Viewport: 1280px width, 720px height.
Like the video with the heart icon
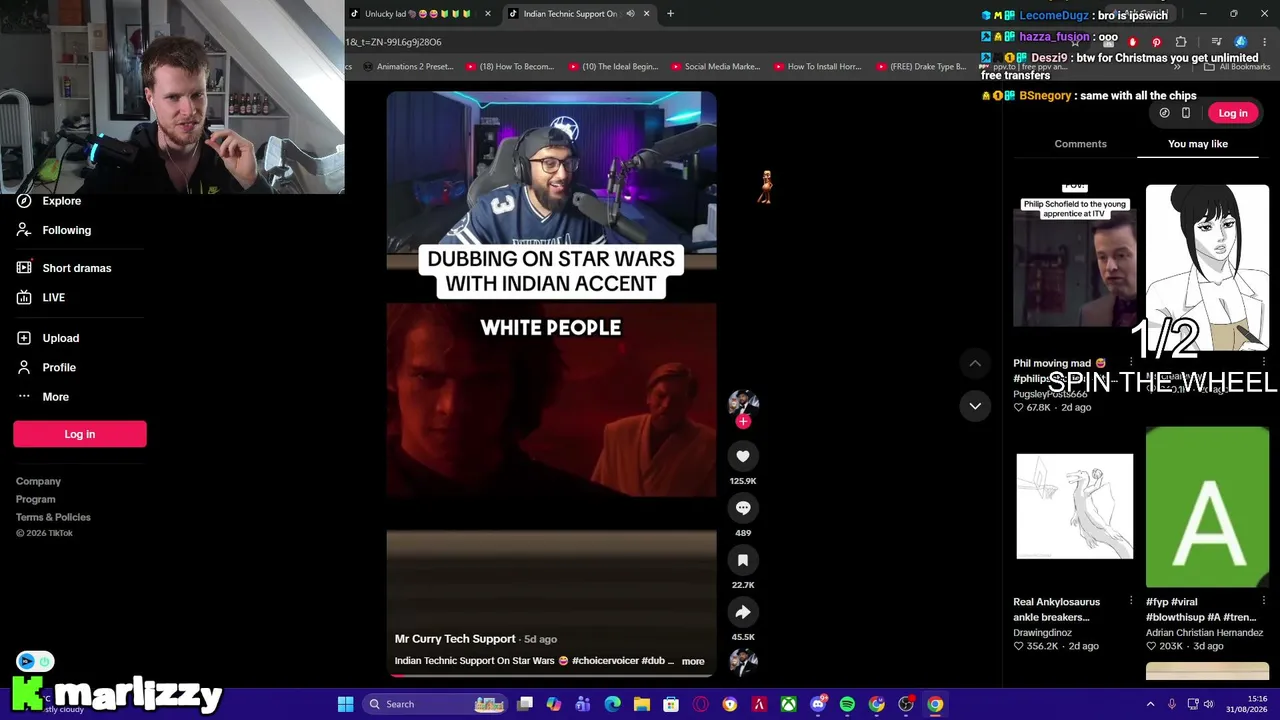tap(743, 456)
